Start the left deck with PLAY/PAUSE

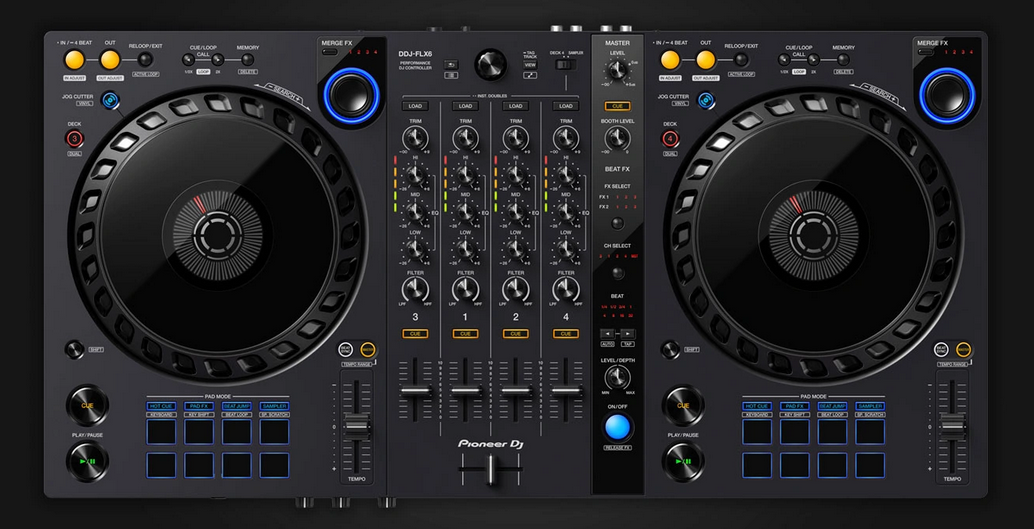pos(87,462)
